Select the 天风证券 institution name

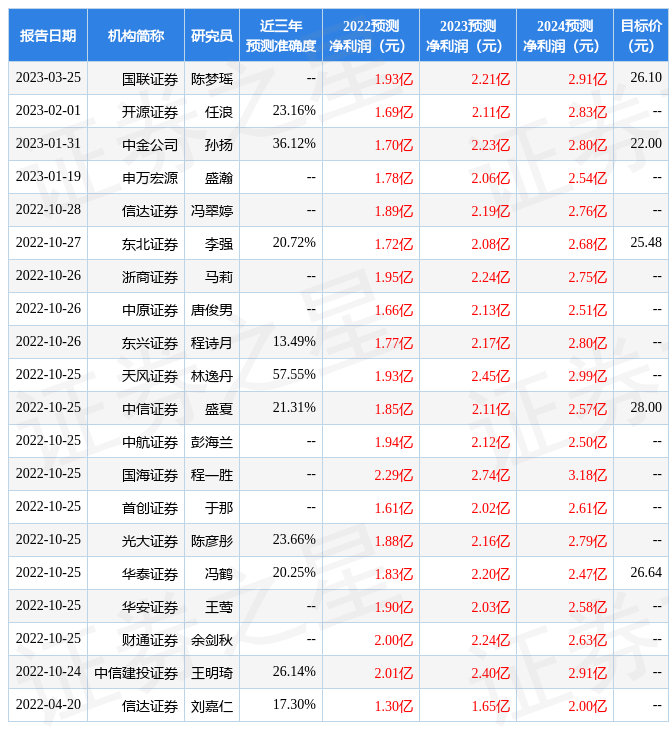150,375
